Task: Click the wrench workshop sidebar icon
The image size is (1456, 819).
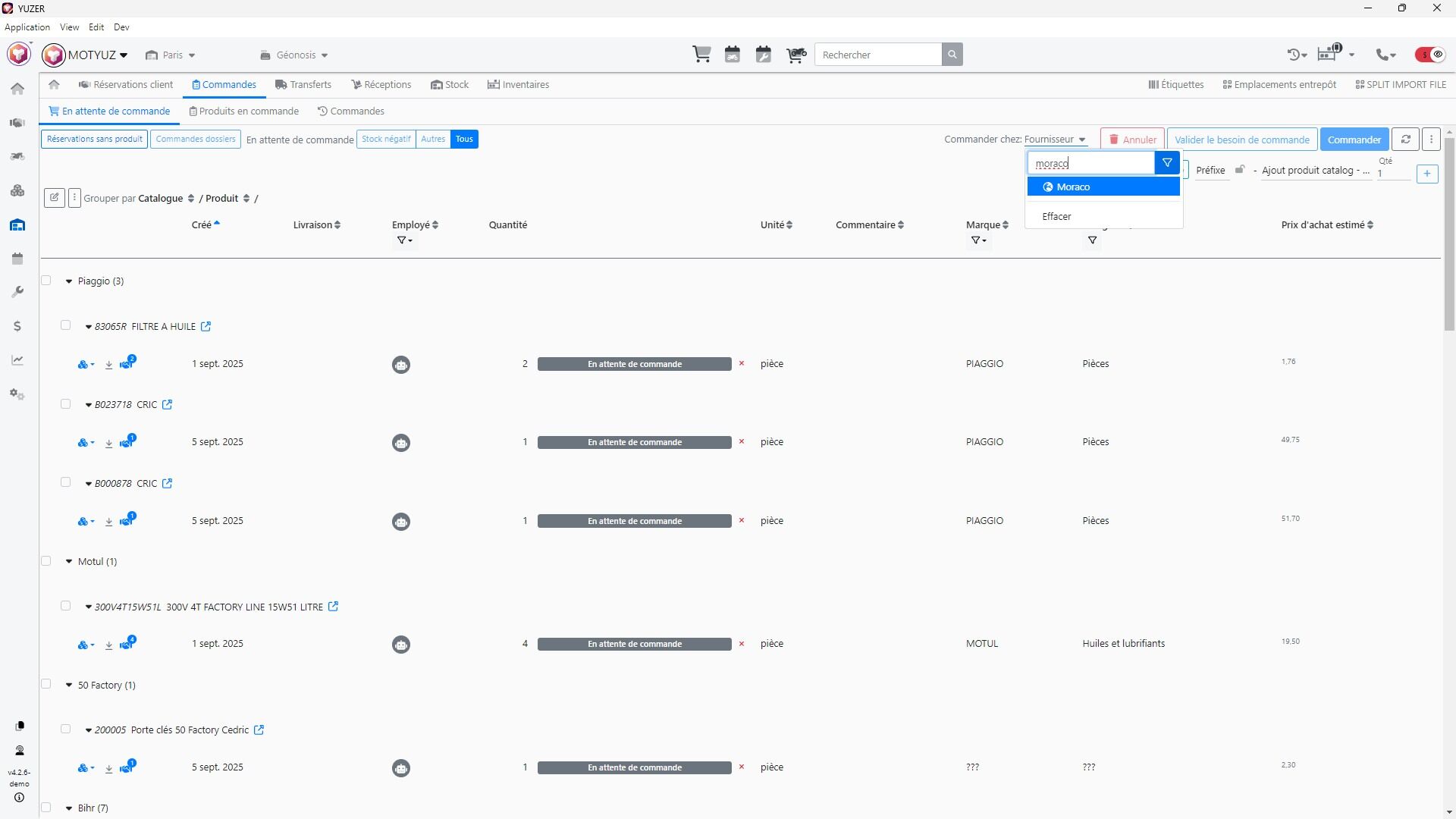Action: [x=17, y=293]
